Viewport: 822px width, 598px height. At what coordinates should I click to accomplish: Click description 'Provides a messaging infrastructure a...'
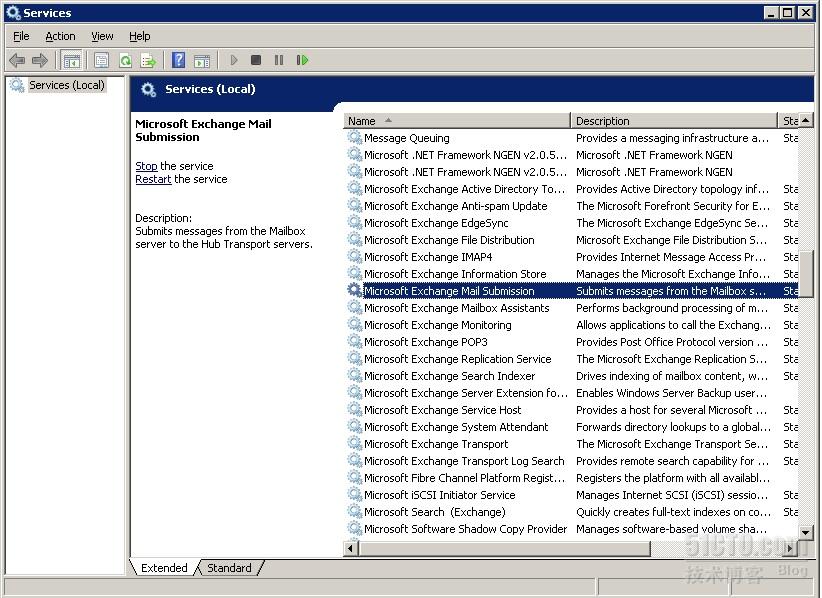673,138
